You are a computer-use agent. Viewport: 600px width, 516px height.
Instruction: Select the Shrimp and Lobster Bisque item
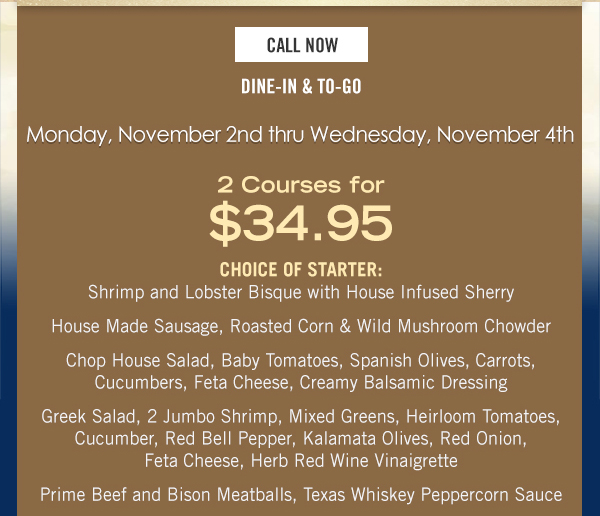click(301, 292)
